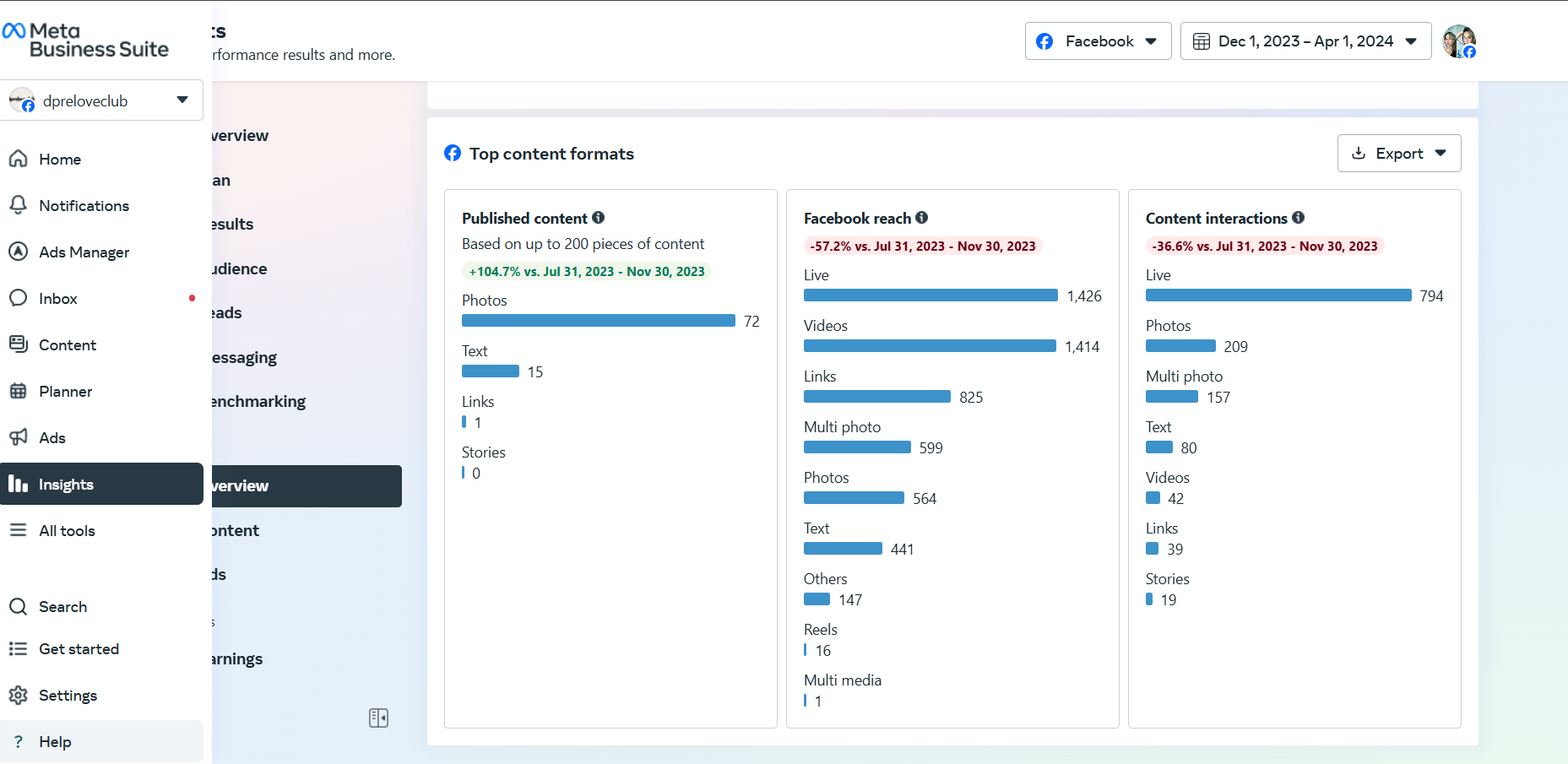Screen dimensions: 1568x764
Task: Expand the Export dropdown menu
Action: pos(1399,153)
